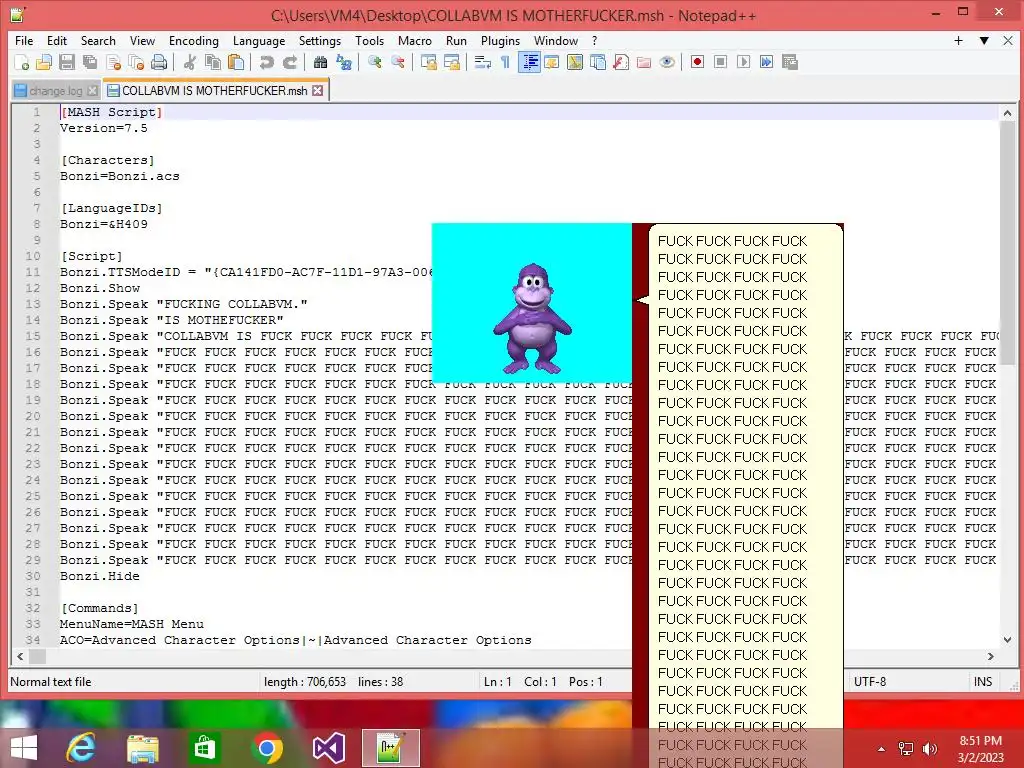Click the Save All toolbar icon

point(89,62)
